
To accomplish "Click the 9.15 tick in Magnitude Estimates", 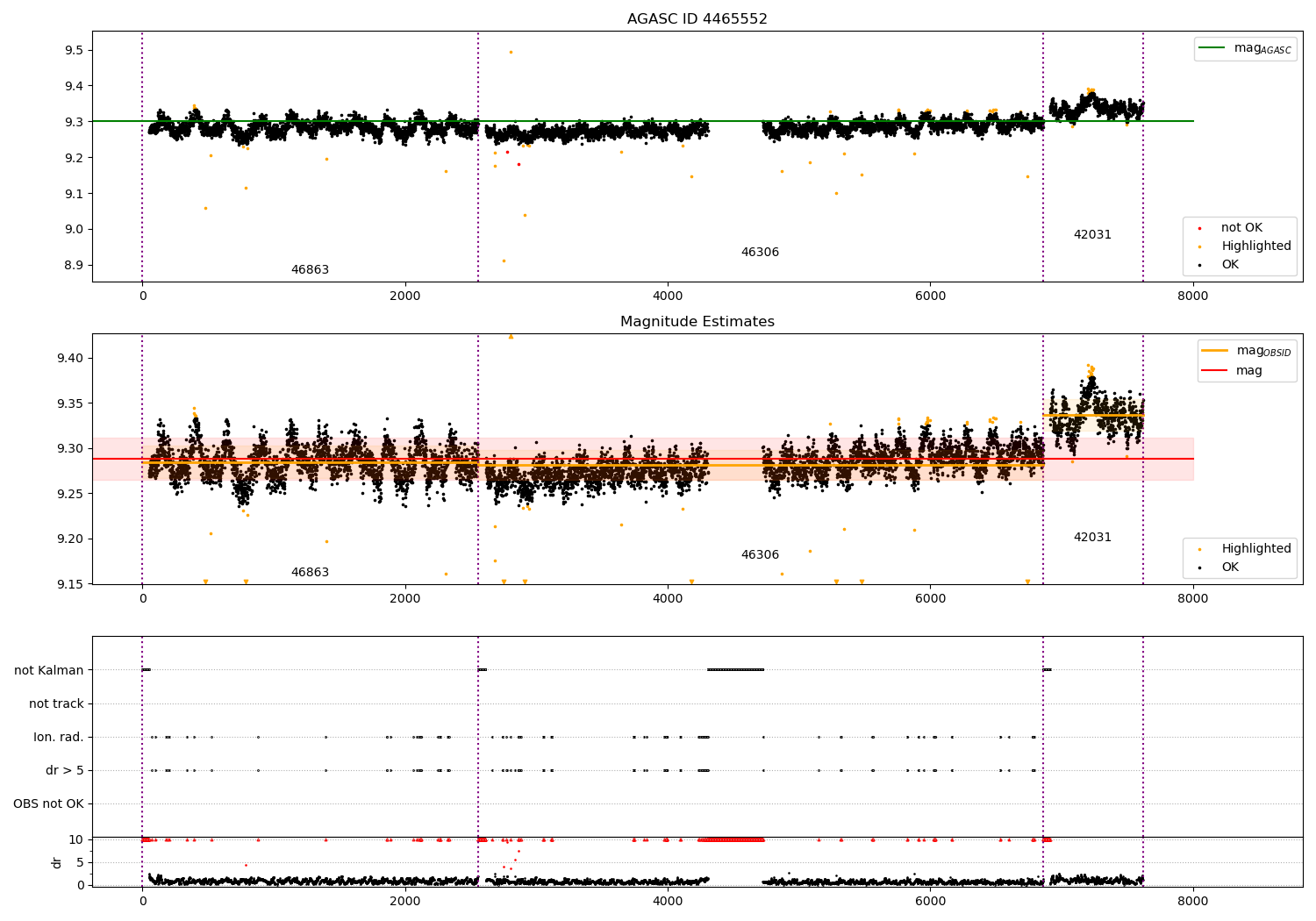I will coord(70,584).
